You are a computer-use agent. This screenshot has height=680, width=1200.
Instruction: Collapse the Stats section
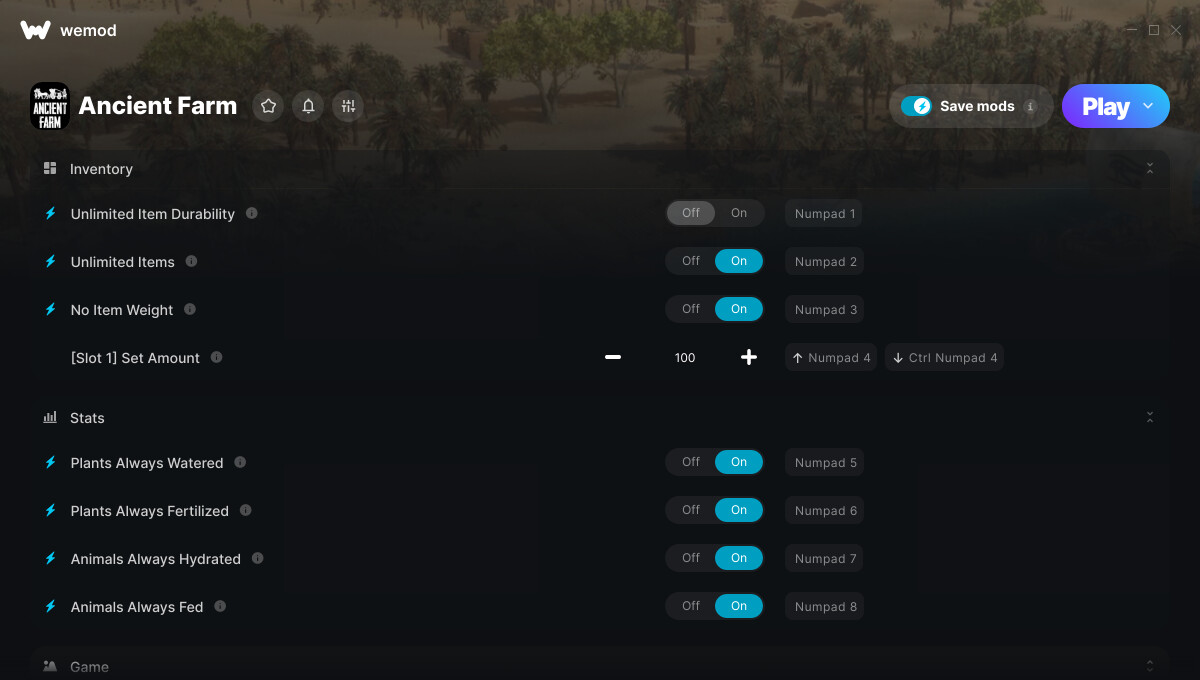coord(1150,417)
